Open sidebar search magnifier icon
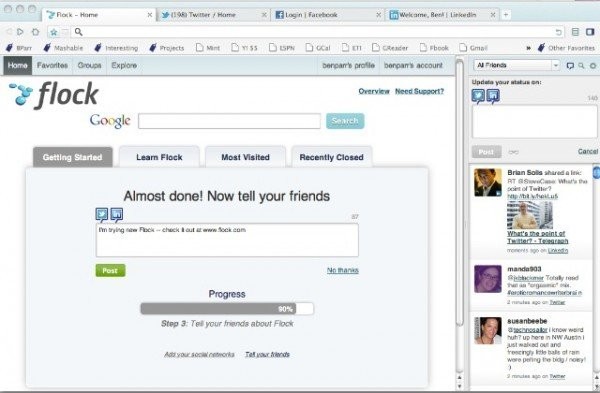Screen dimensions: 600x393 pyautogui.click(x=581, y=65)
